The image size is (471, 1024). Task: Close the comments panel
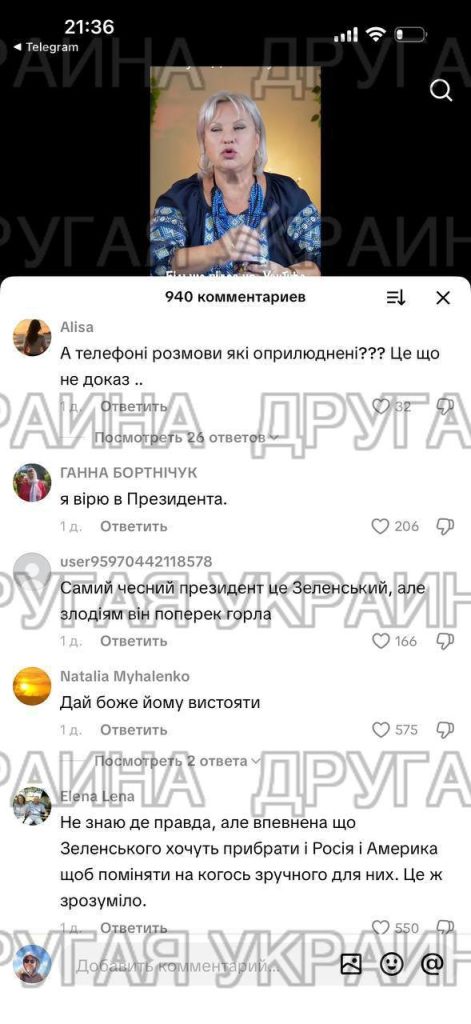pyautogui.click(x=443, y=298)
